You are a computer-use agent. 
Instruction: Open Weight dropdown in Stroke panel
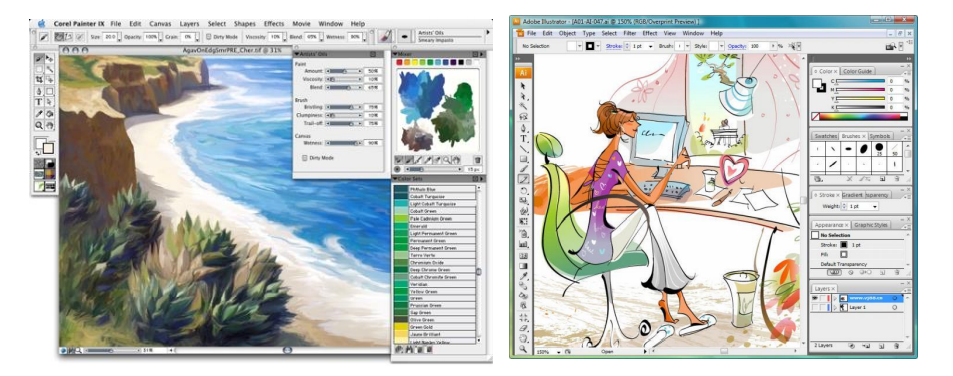[875, 207]
